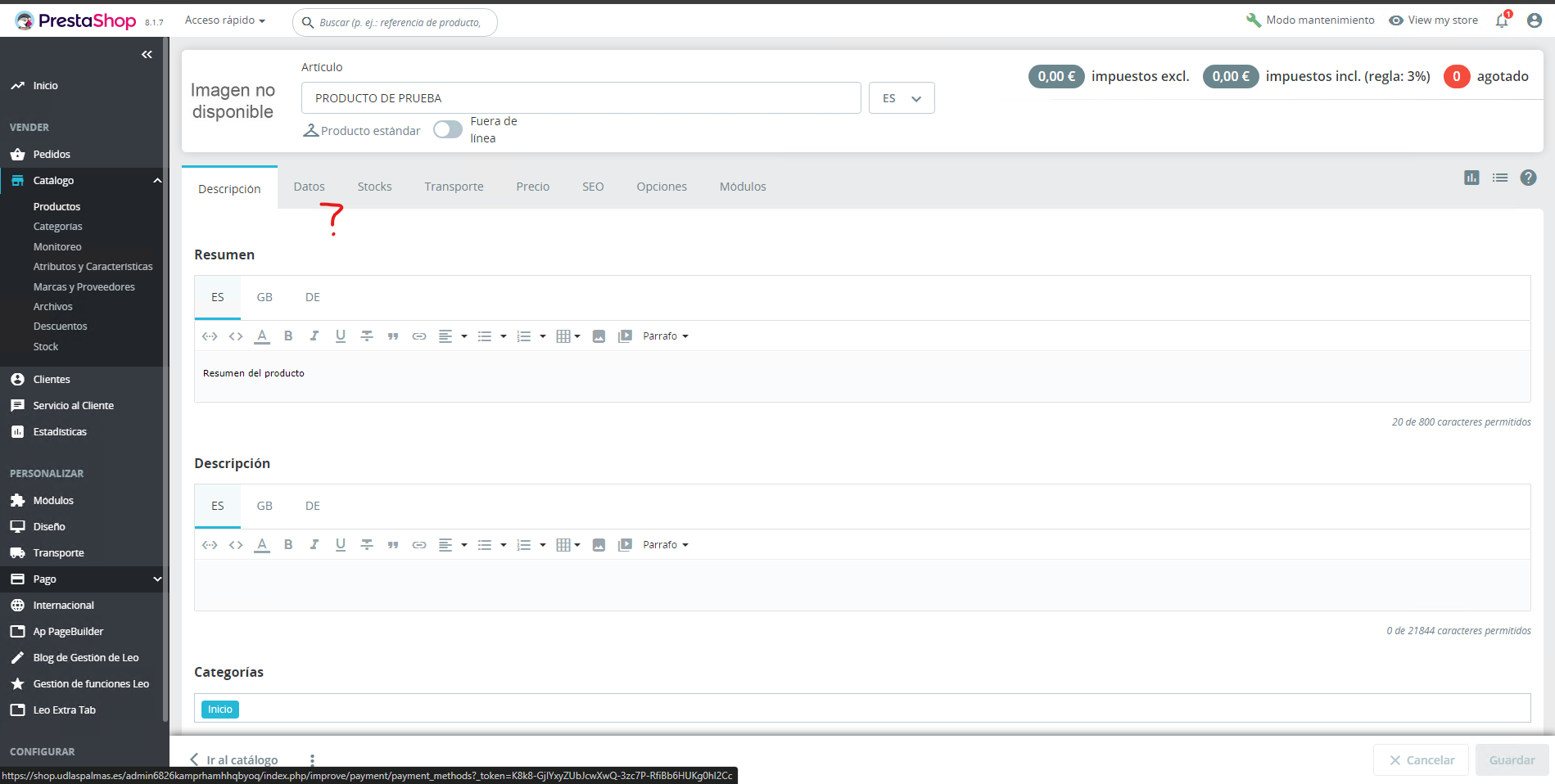The height and width of the screenshot is (784, 1555).
Task: Open text color in Descripción editor
Action: tap(262, 544)
